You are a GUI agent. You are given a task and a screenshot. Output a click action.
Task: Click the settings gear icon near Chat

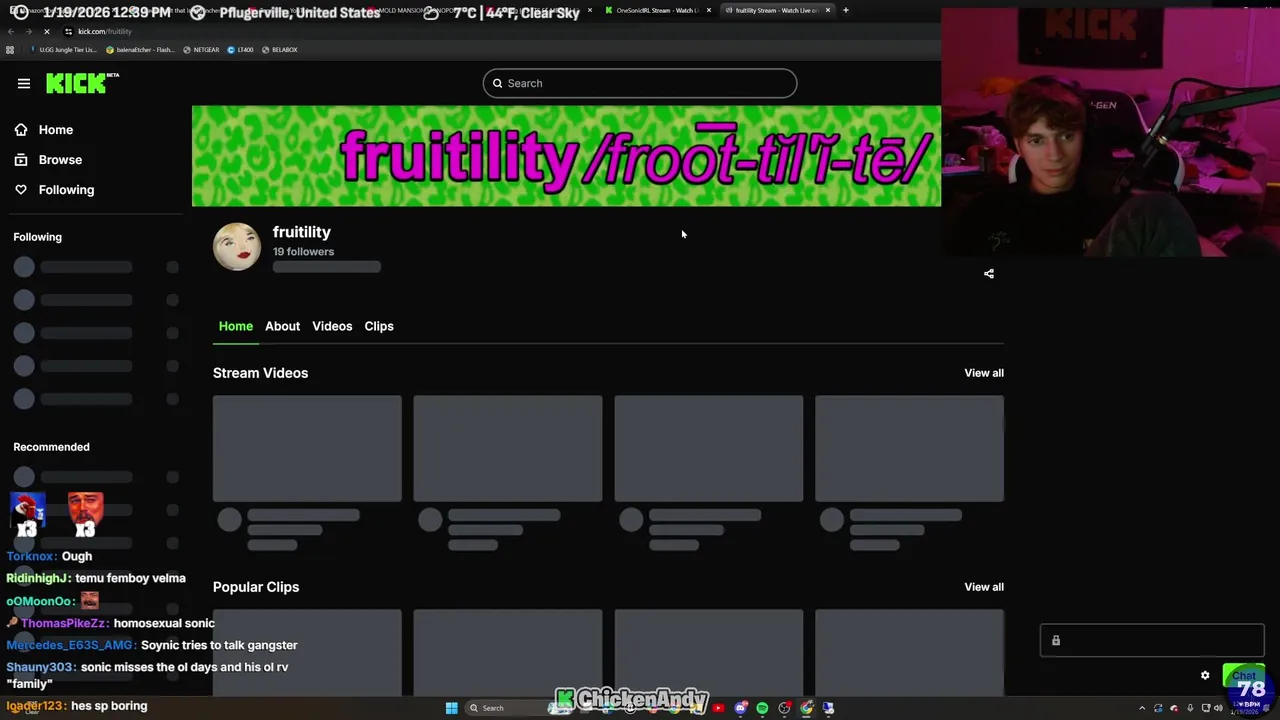1205,675
